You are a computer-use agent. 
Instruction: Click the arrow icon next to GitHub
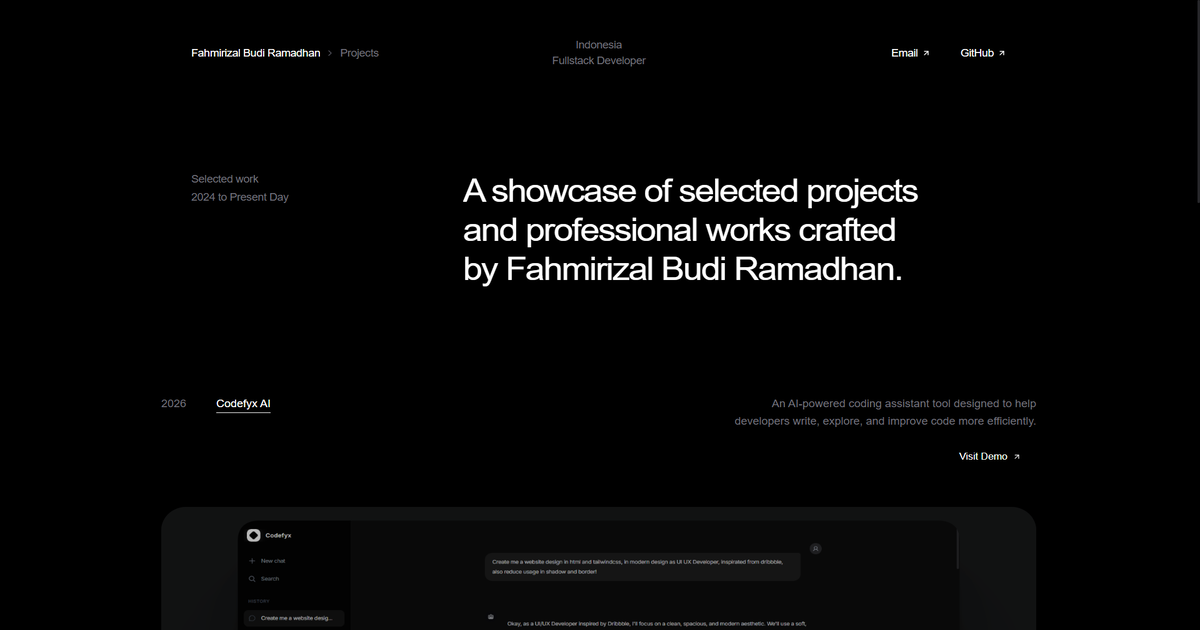(x=1002, y=53)
